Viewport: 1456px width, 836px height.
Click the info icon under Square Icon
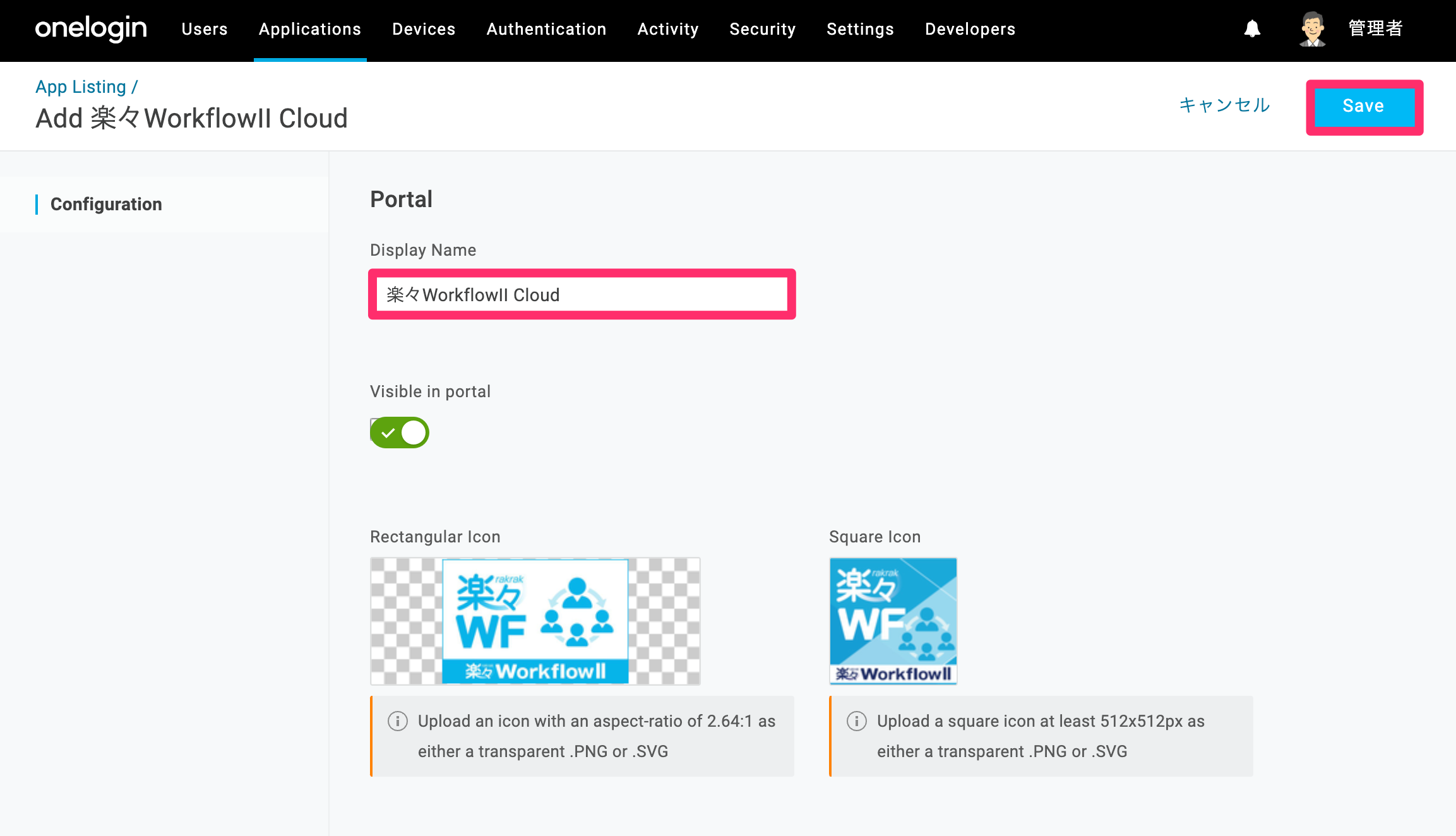click(857, 721)
